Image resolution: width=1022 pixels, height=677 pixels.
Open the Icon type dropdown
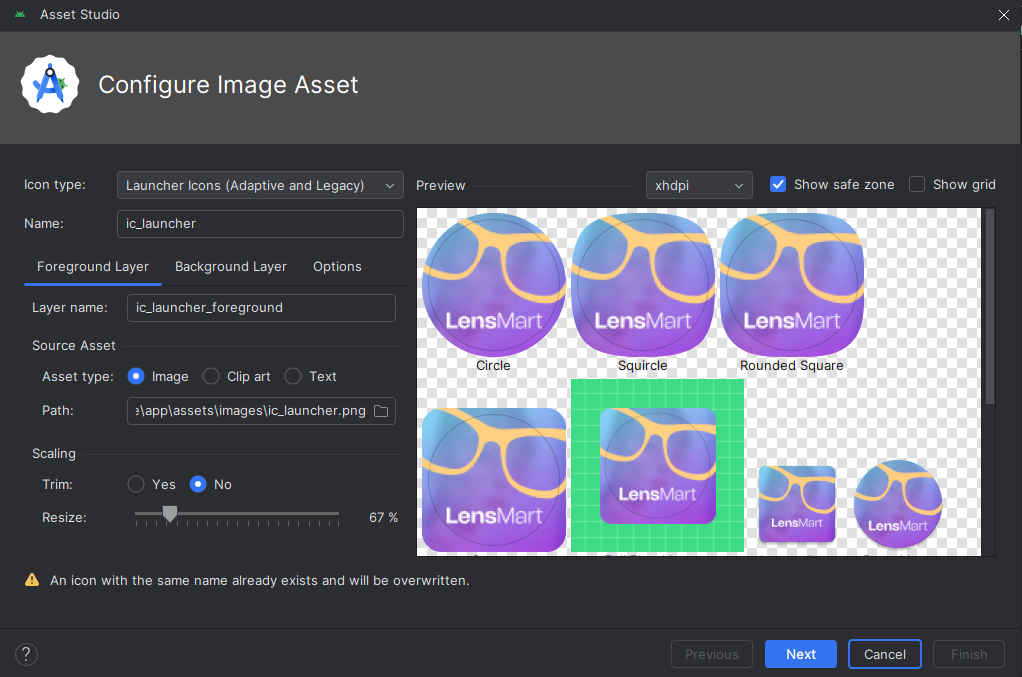point(259,185)
